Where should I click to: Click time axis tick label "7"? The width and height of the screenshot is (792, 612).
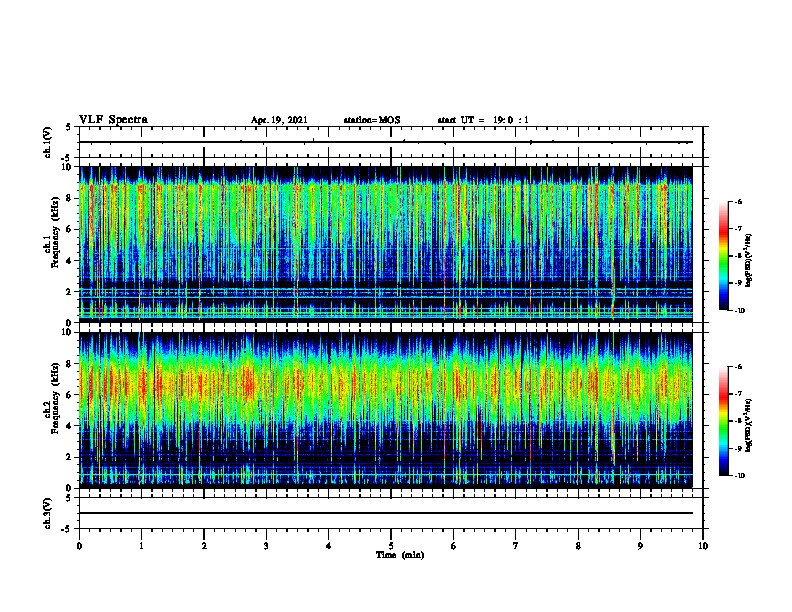[x=516, y=546]
